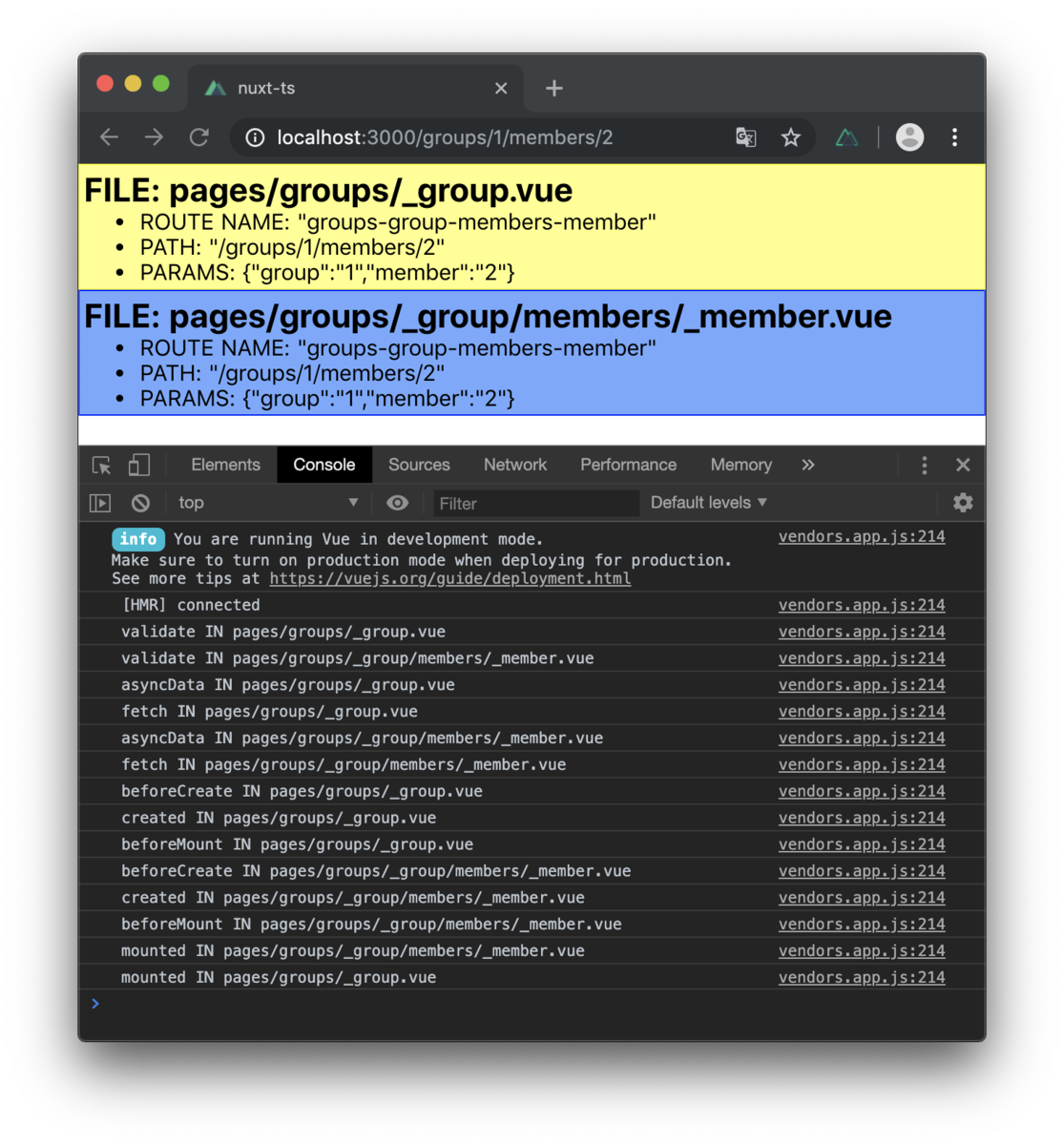Open source link for beforeMount IN _member.vue
Screen dimensions: 1064x1145
click(x=862, y=925)
